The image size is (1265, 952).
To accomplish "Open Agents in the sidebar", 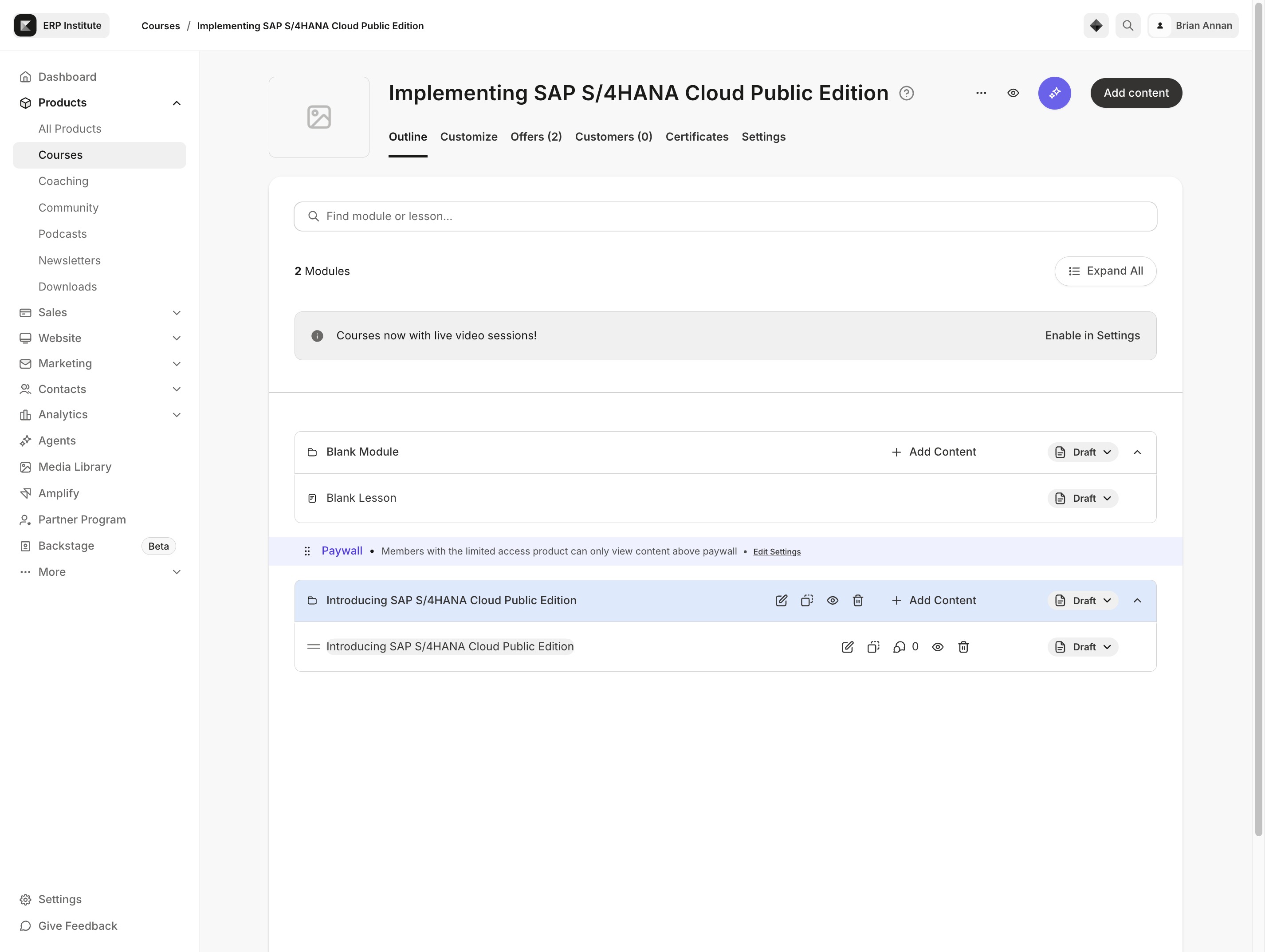I will [x=99, y=441].
